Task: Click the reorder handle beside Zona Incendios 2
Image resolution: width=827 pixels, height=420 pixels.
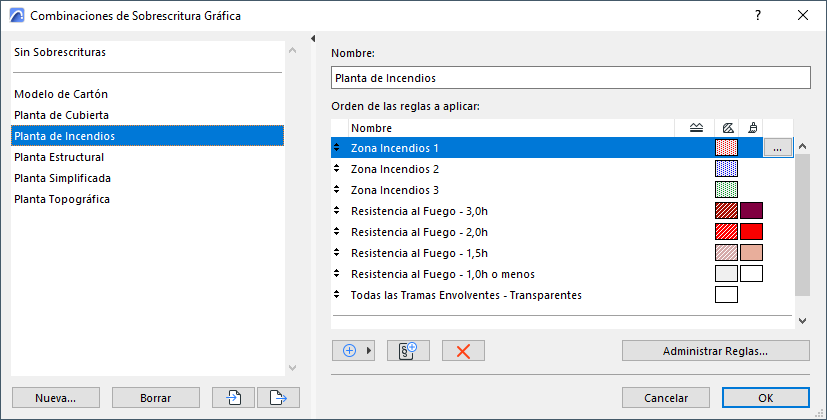Action: point(337,169)
